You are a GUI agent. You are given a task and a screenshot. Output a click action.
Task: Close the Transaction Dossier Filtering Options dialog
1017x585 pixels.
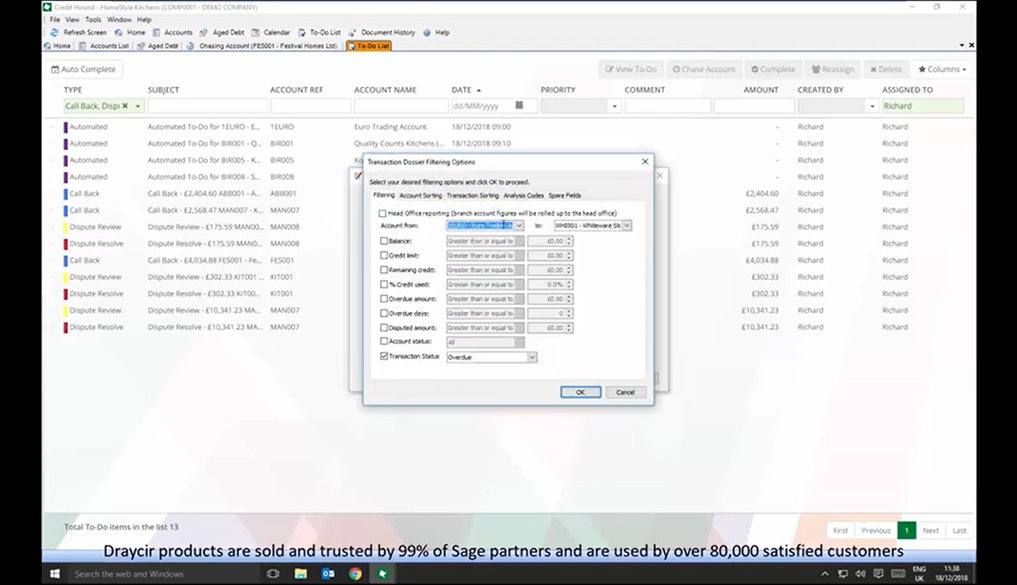pyautogui.click(x=645, y=161)
